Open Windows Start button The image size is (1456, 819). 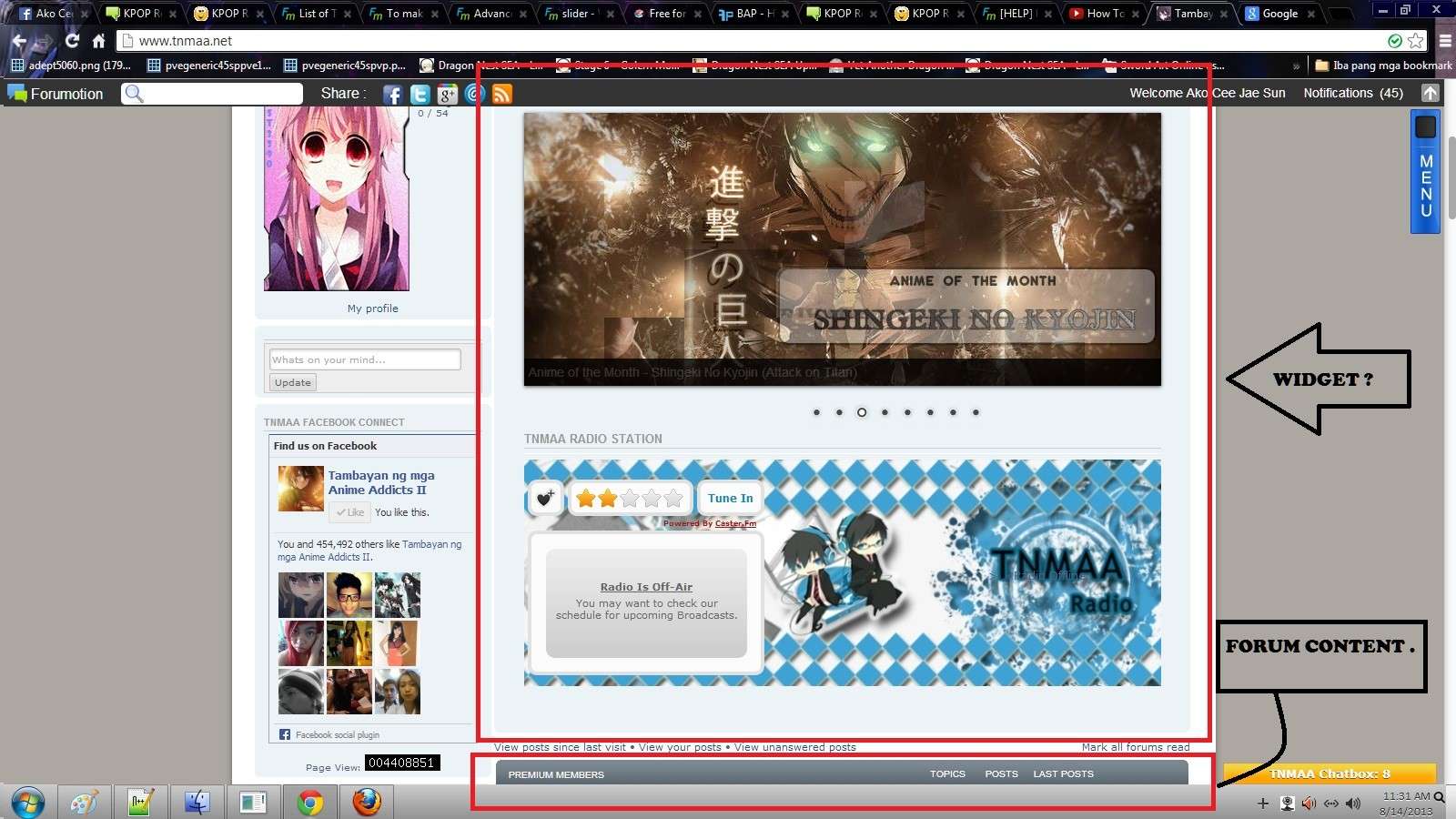[x=27, y=803]
